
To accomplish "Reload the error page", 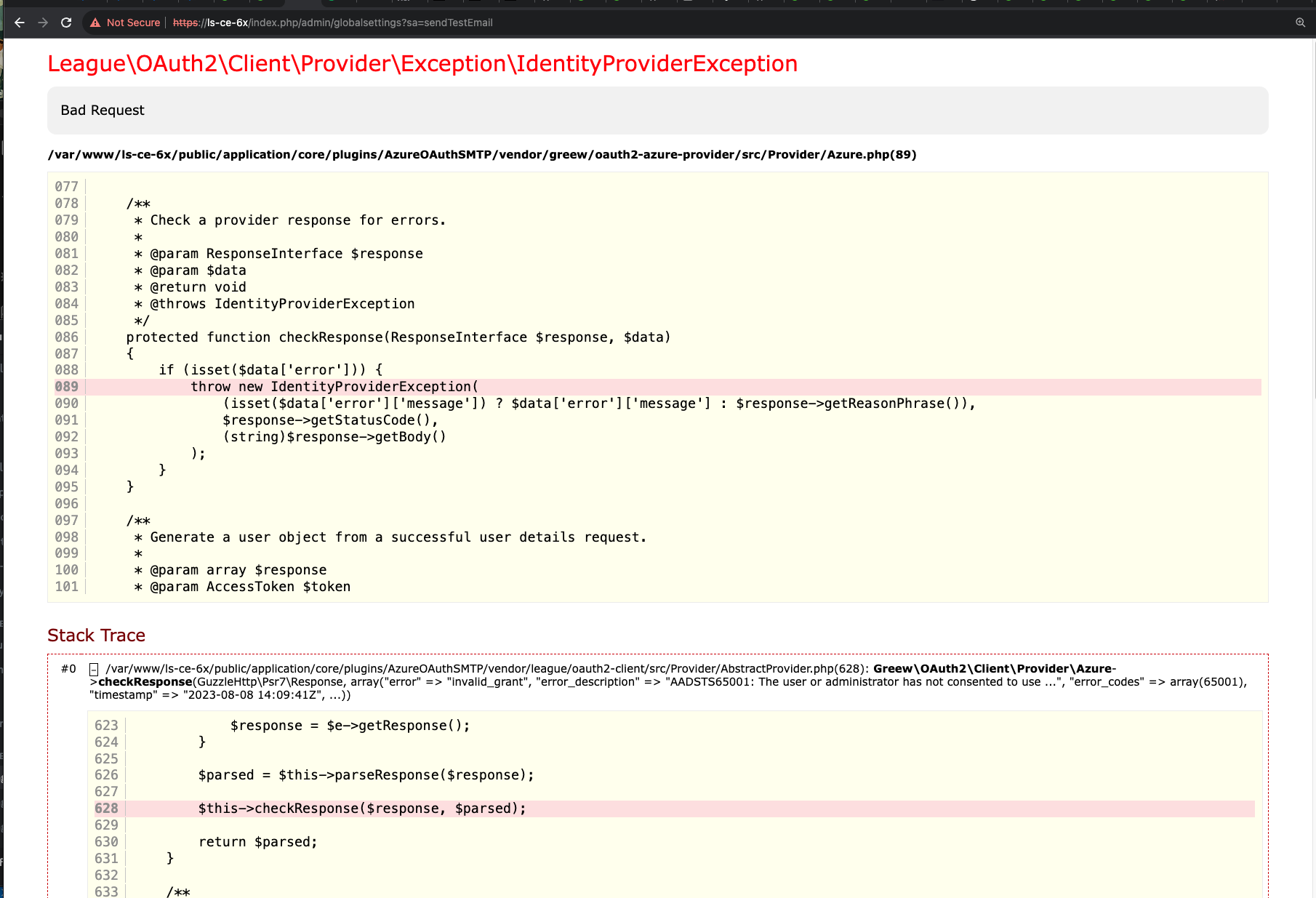I will (66, 23).
